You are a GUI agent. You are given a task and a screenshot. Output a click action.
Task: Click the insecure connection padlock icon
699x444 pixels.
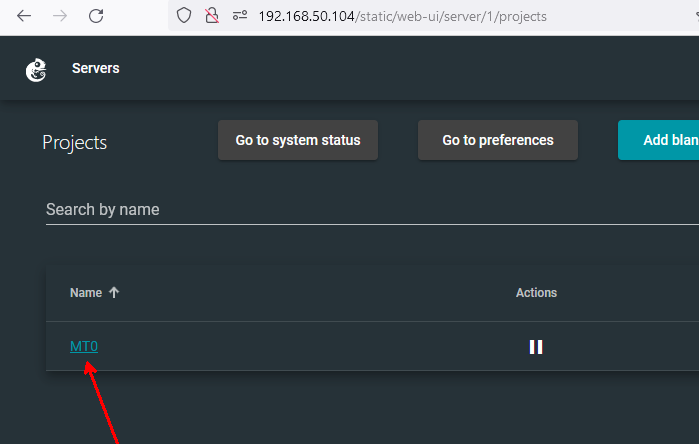(211, 16)
